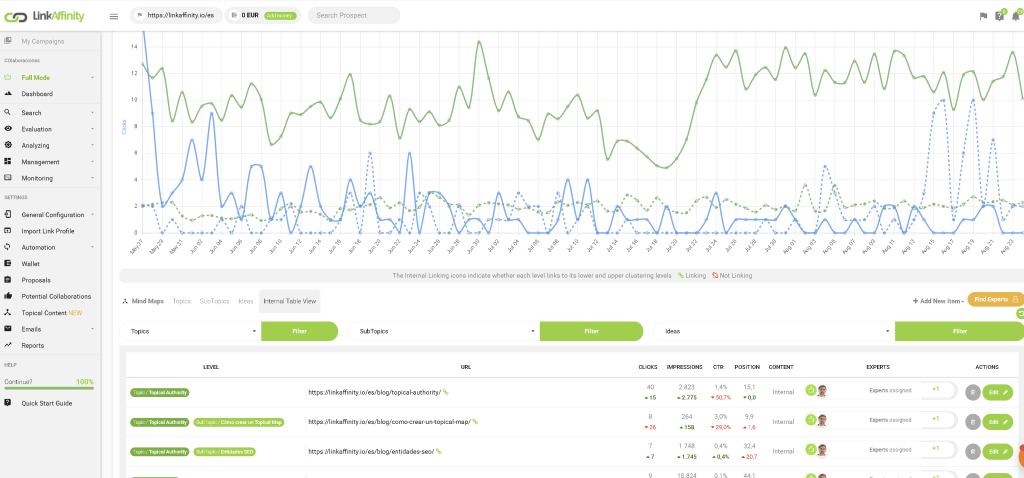Click the Find Experts button
This screenshot has height=478, width=1024.
pyautogui.click(x=995, y=299)
